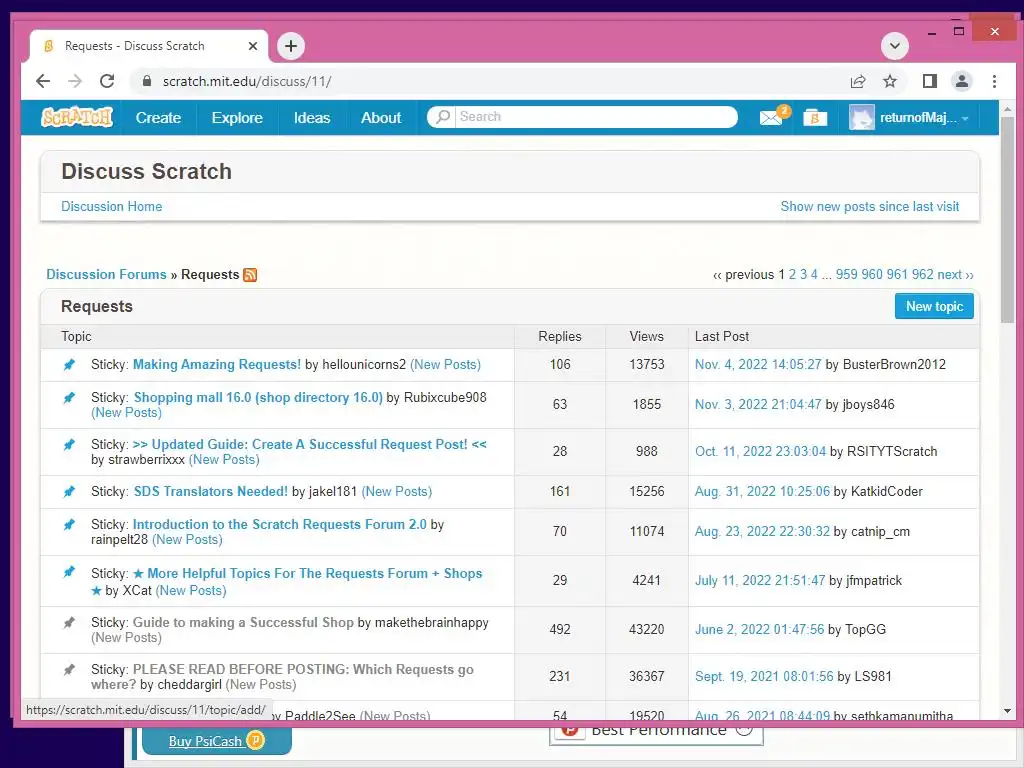Go to Discussion Forums breadcrumb
Screen dimensions: 1024x768
(106, 274)
